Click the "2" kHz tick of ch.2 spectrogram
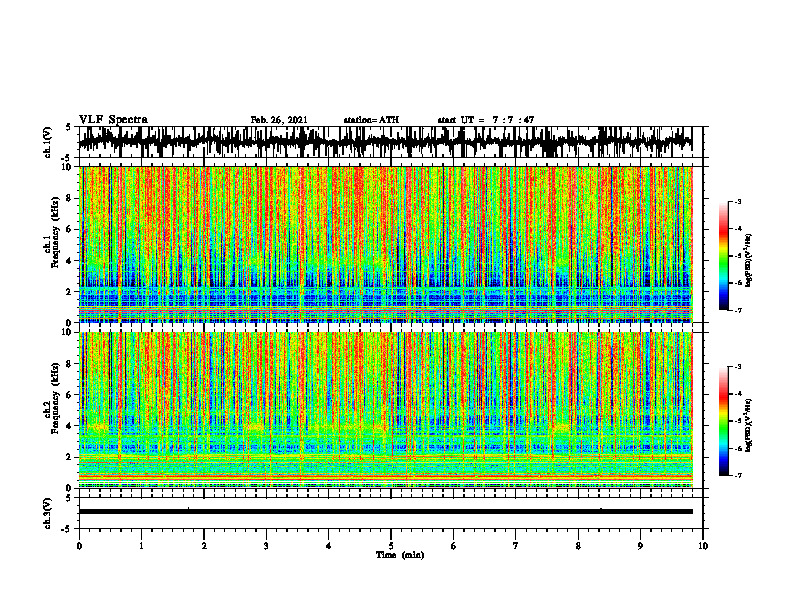792x612 pixels. (70, 457)
